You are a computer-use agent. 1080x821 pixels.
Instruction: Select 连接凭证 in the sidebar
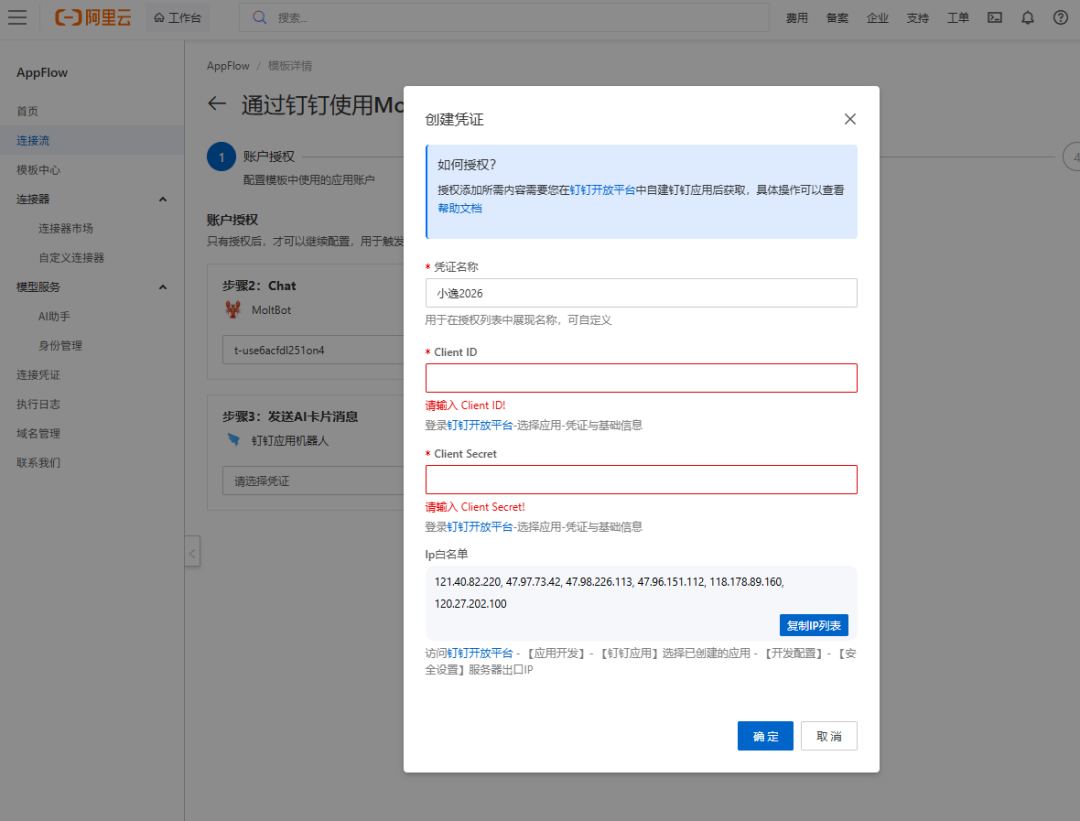click(x=38, y=375)
